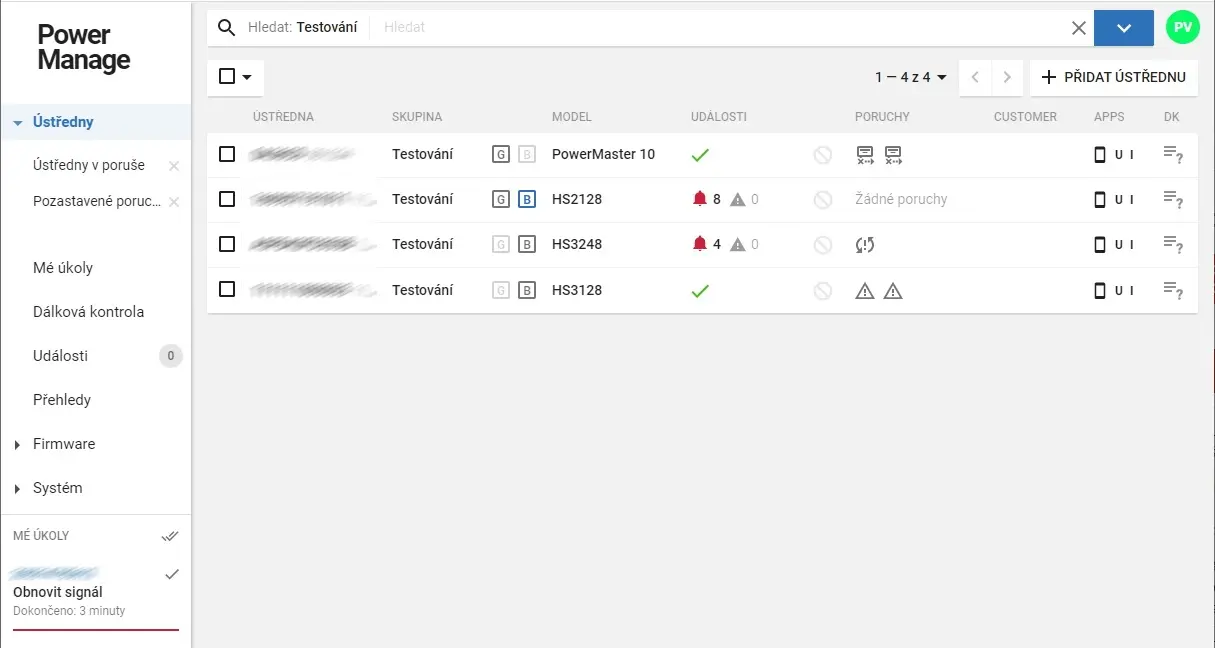Click the 'Hledat' search input field
Screen dimensions: 1215x648
pos(720,28)
